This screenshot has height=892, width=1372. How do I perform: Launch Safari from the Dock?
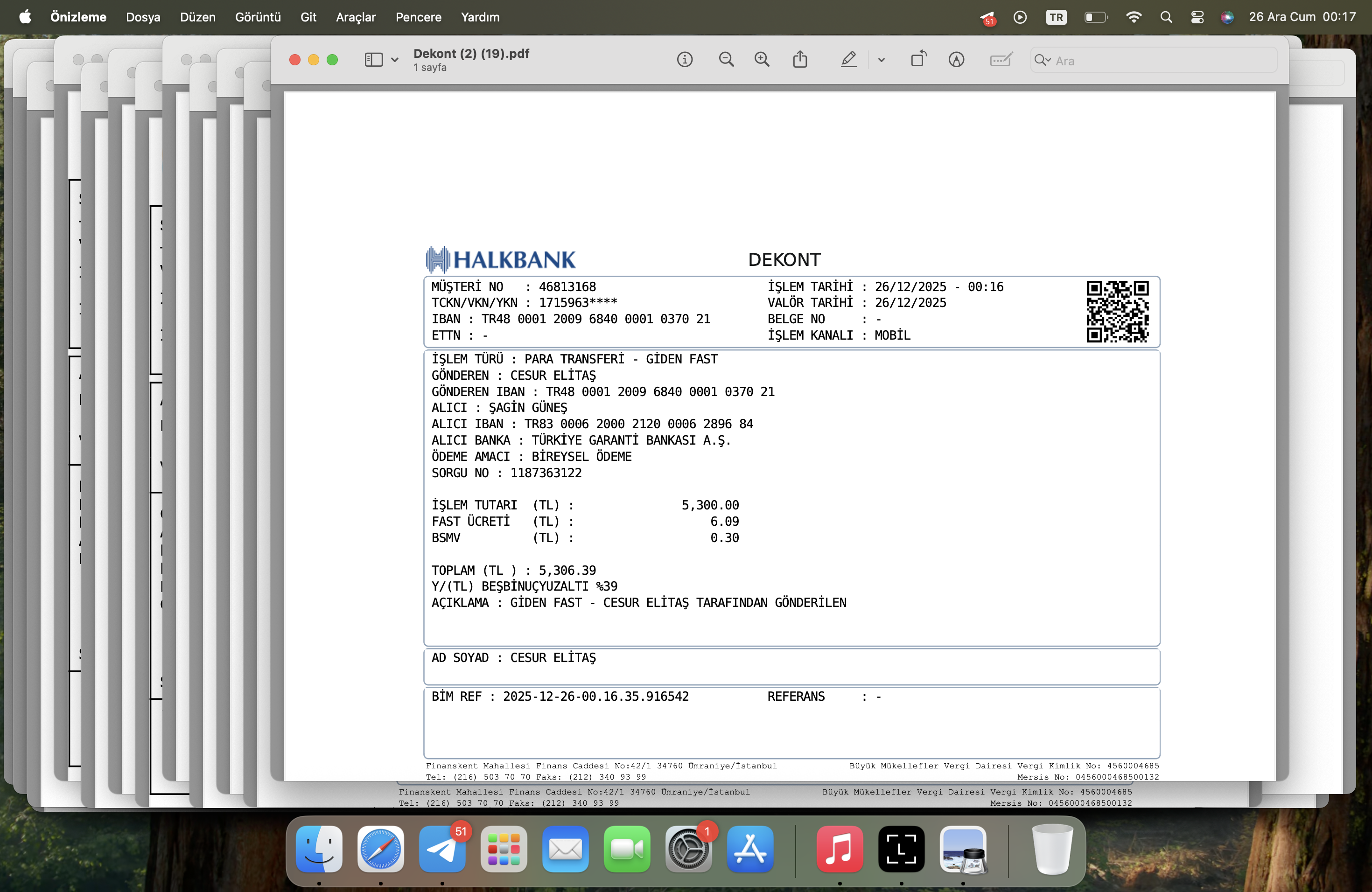380,849
